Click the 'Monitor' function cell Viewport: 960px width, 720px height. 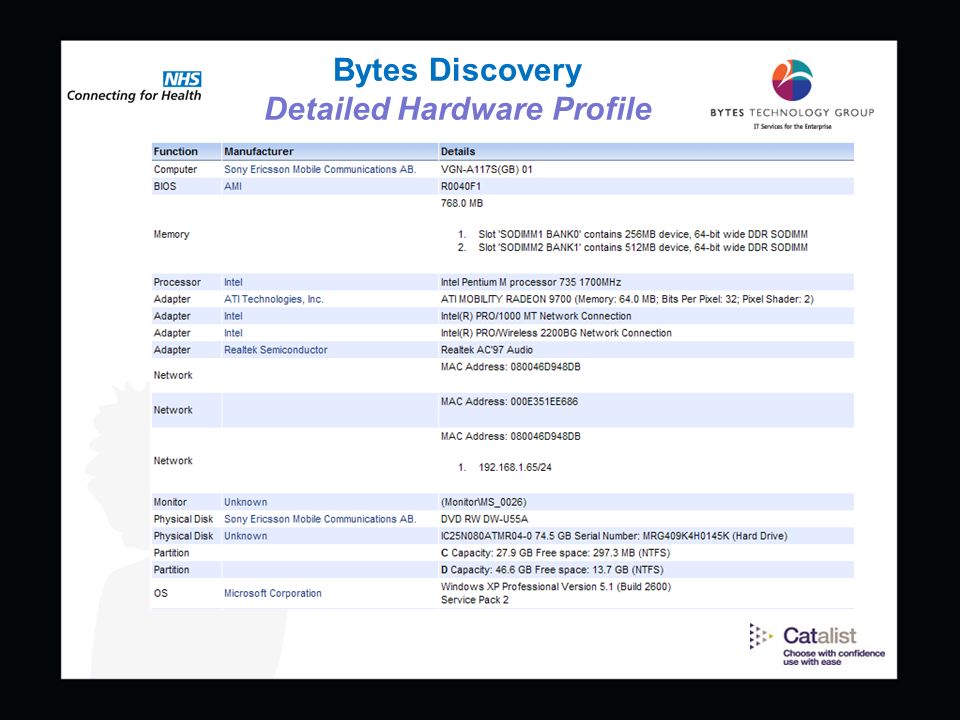coord(170,502)
